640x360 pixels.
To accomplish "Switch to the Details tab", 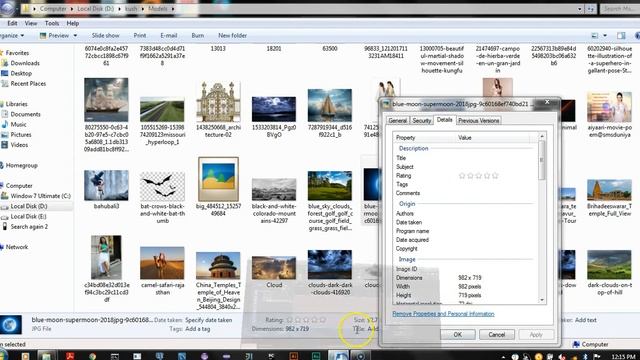I will click(x=444, y=120).
